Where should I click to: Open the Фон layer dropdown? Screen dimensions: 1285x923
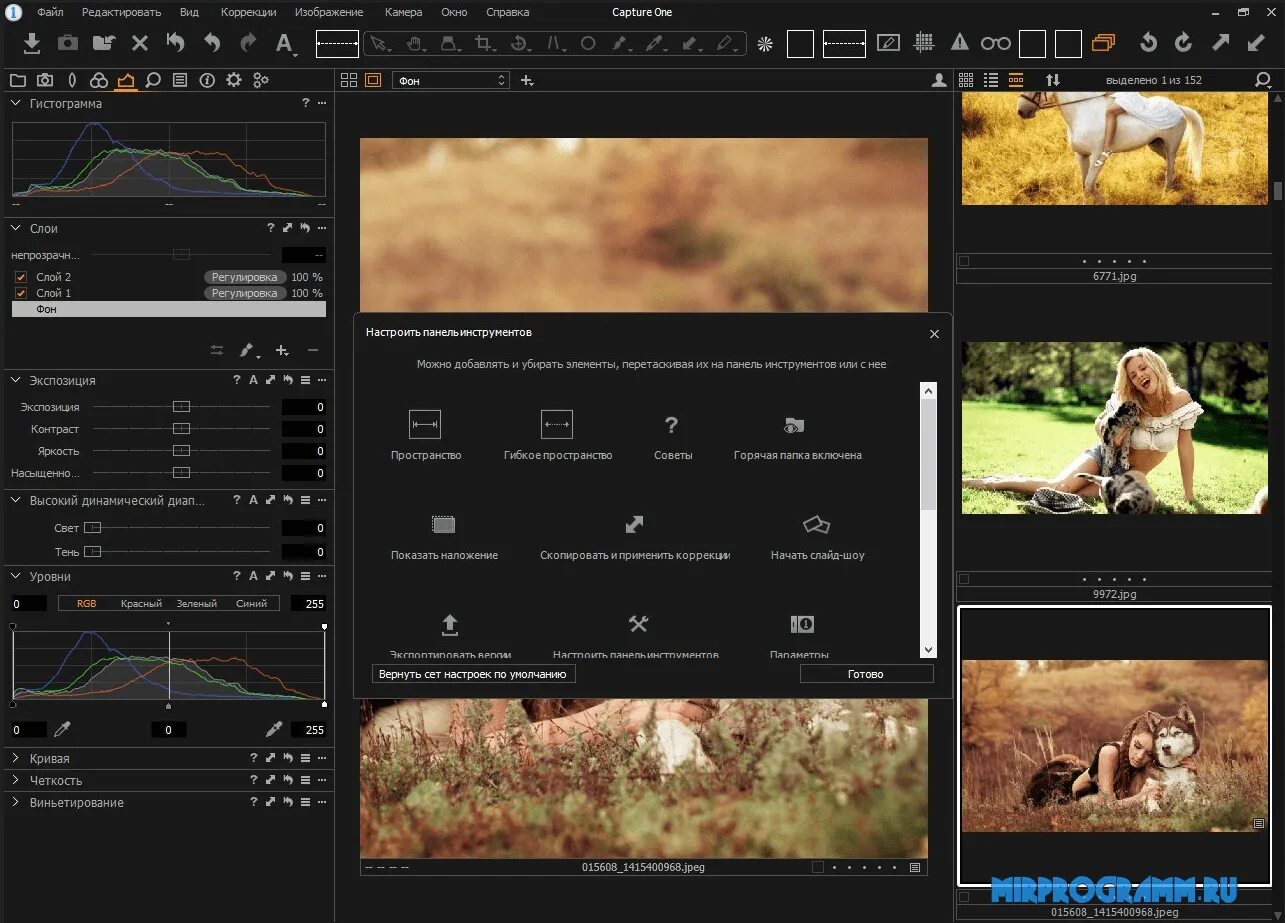(451, 80)
